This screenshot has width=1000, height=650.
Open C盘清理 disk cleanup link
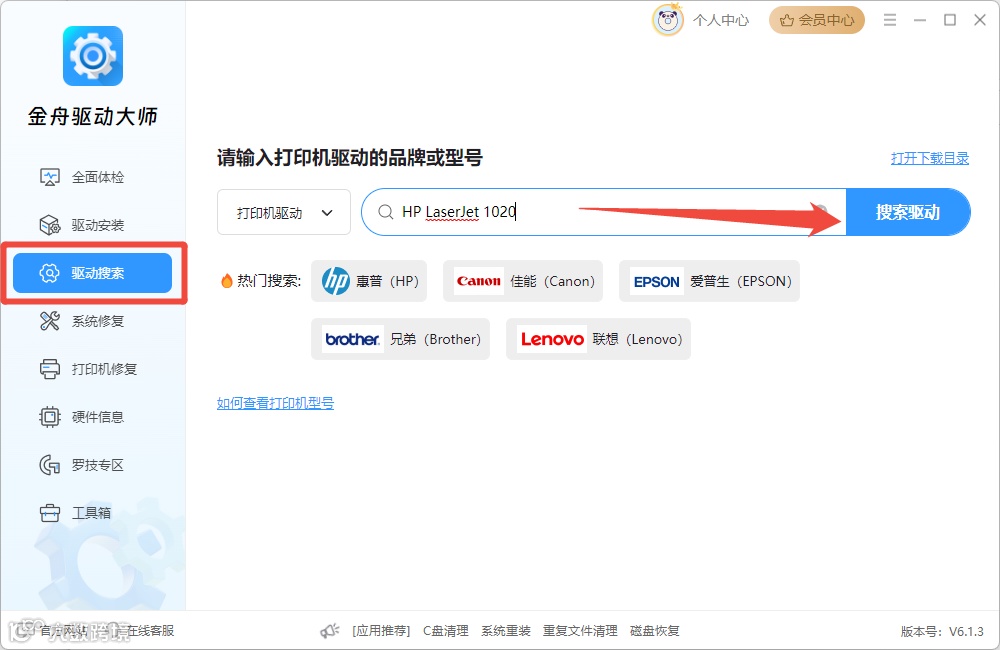(446, 631)
